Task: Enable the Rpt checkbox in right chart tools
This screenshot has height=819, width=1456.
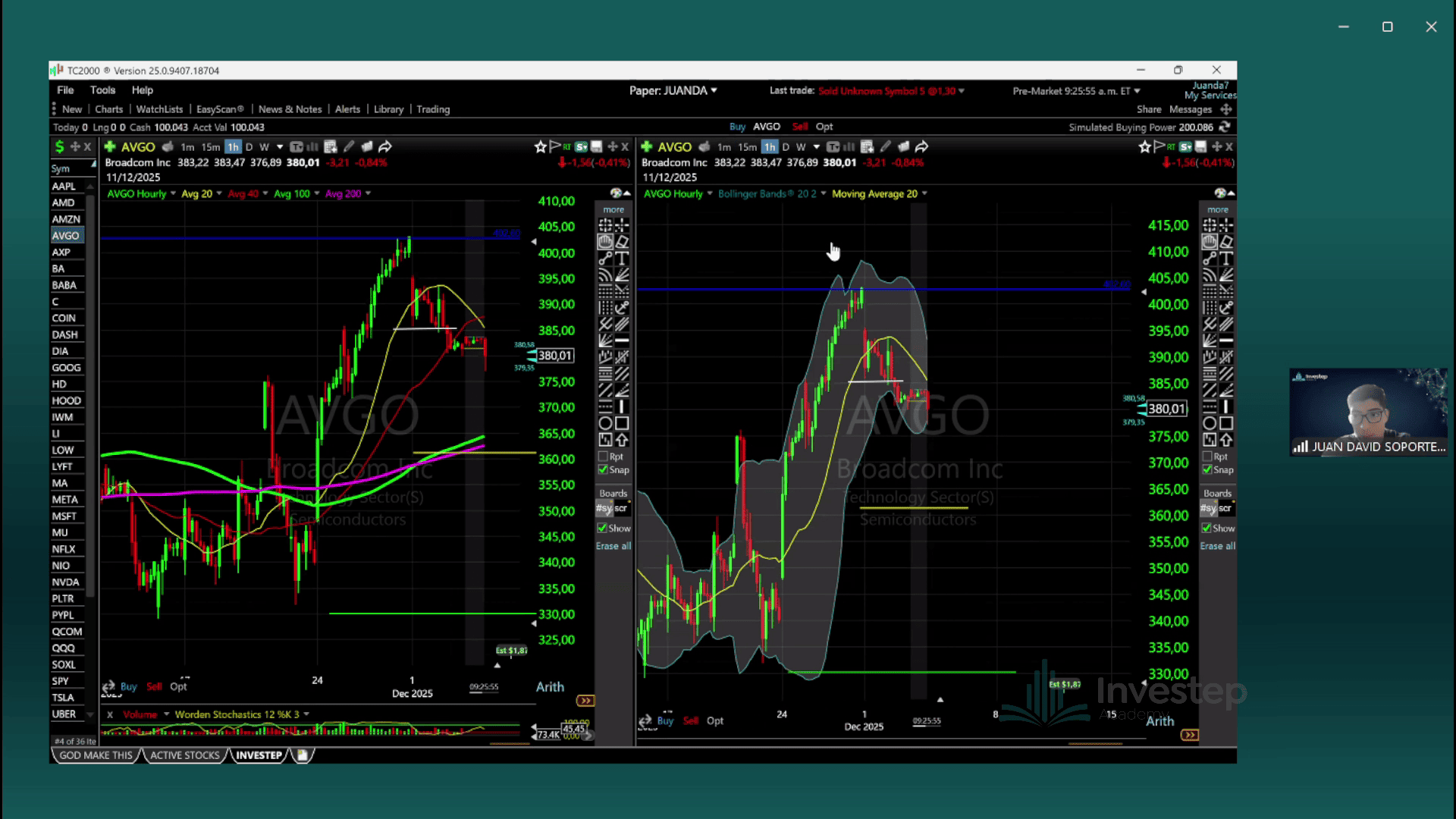Action: pyautogui.click(x=1207, y=457)
